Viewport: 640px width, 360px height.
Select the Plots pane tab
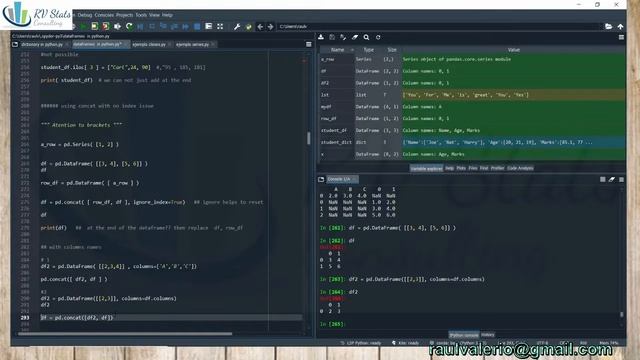click(x=461, y=168)
